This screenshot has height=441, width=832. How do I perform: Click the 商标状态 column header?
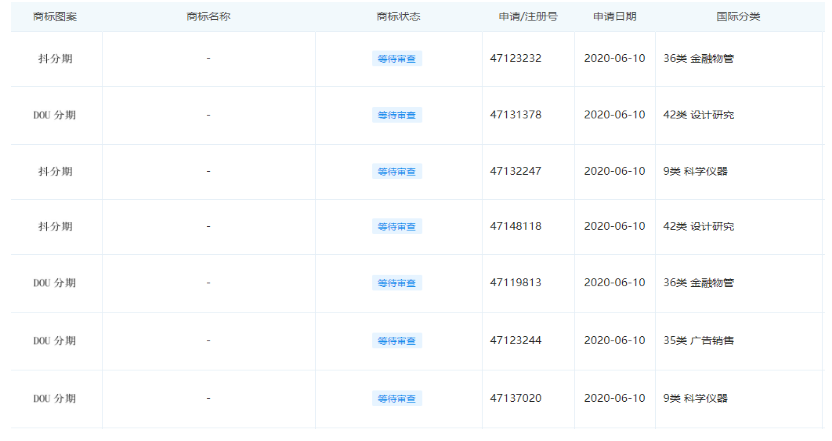pyautogui.click(x=398, y=16)
